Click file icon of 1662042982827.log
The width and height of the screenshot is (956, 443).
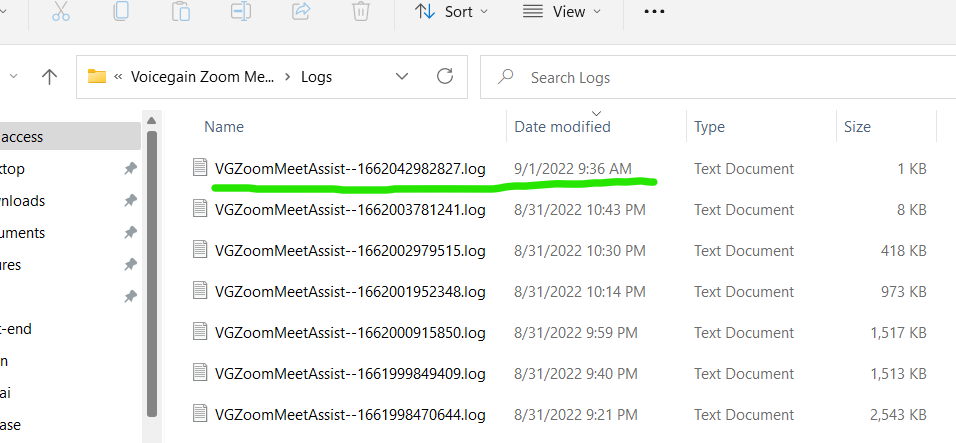pyautogui.click(x=200, y=167)
